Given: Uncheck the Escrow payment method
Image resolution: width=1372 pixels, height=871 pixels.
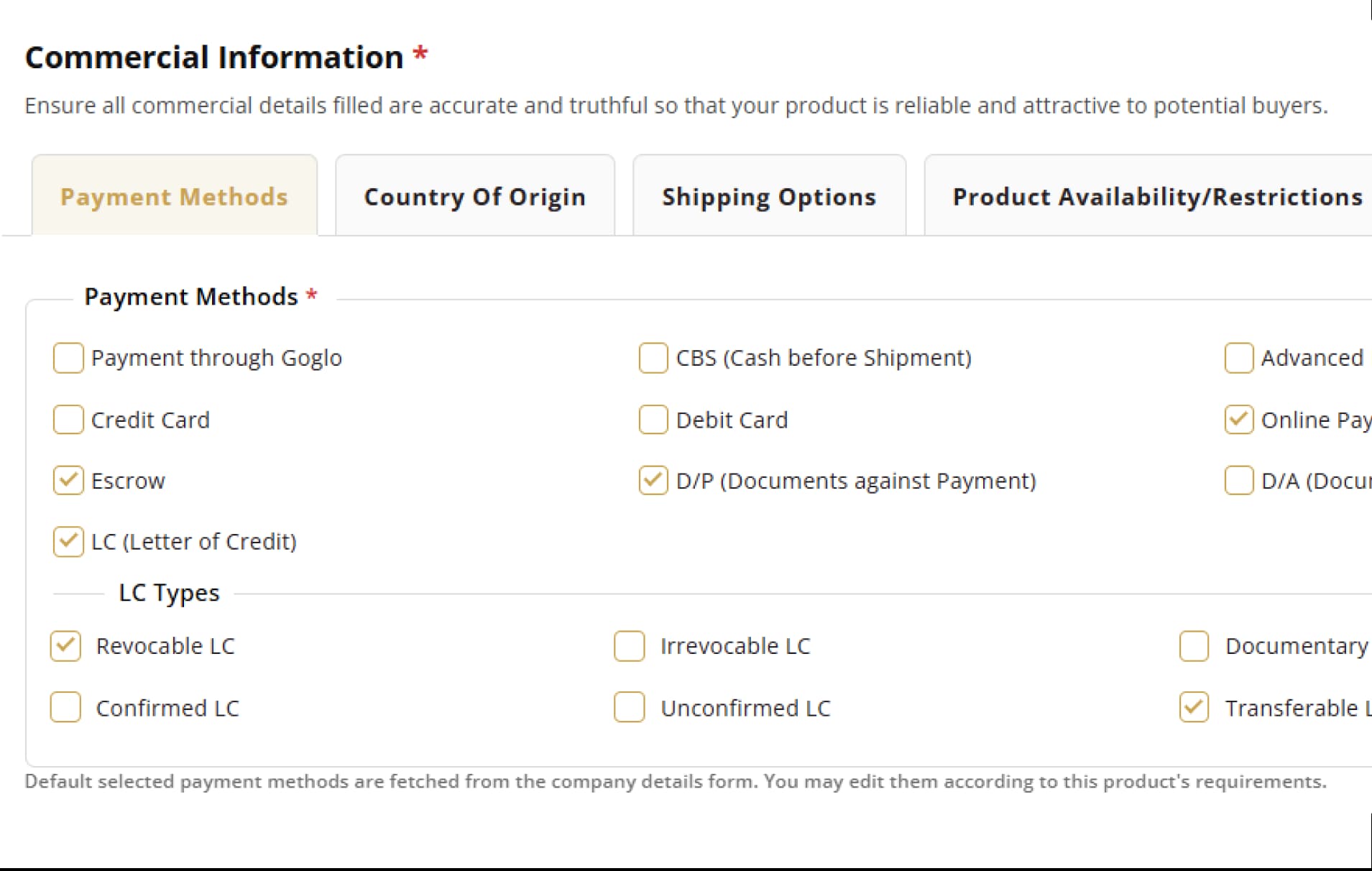Looking at the screenshot, I should point(68,480).
